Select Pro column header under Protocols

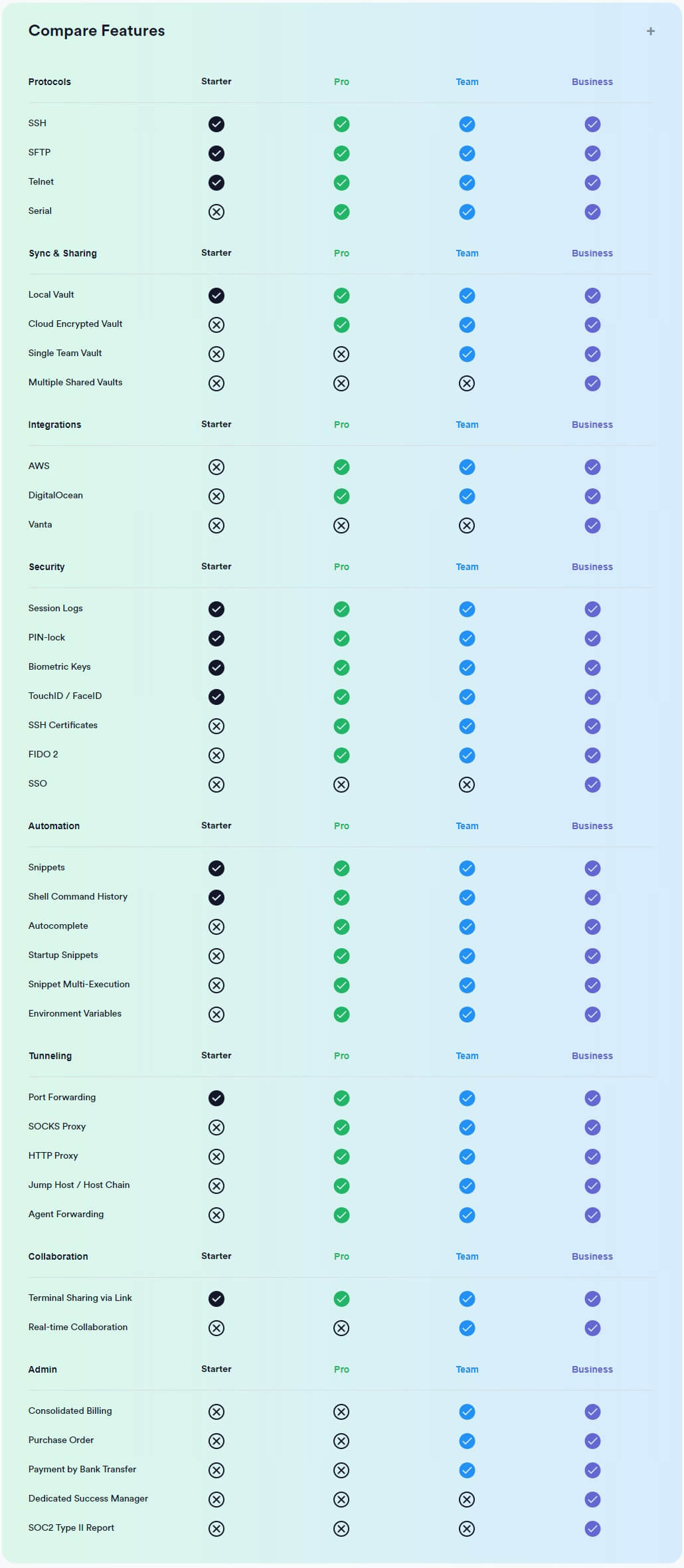[341, 82]
